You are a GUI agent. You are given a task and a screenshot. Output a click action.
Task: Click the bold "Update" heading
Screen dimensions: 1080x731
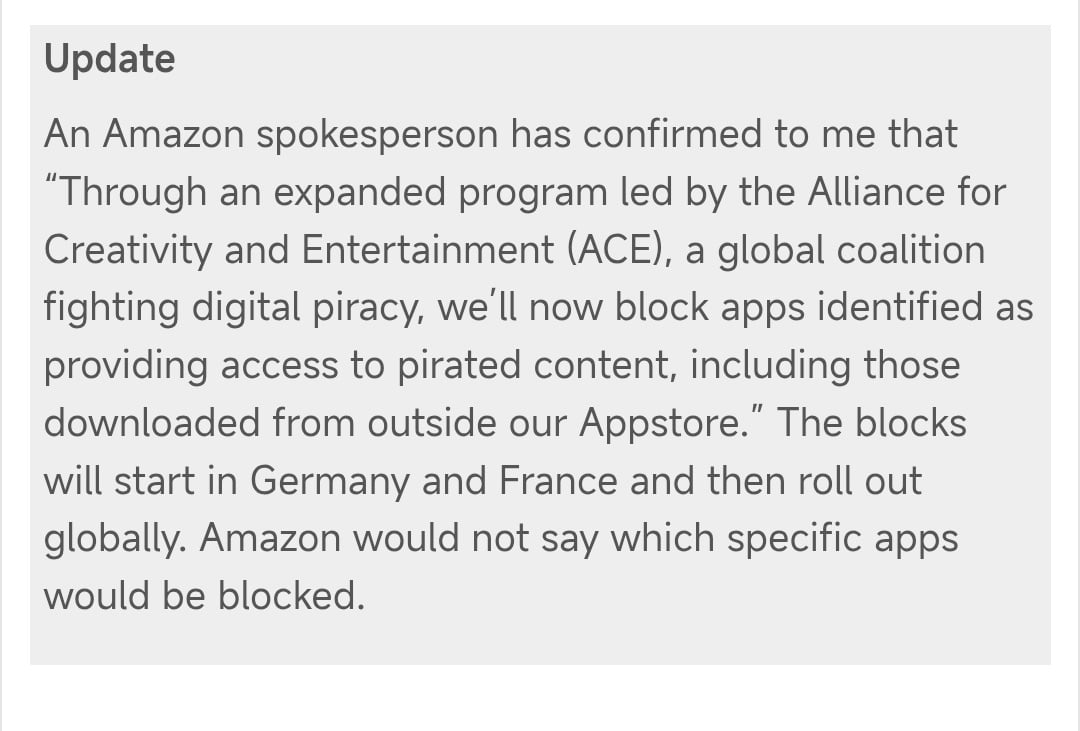click(x=110, y=59)
